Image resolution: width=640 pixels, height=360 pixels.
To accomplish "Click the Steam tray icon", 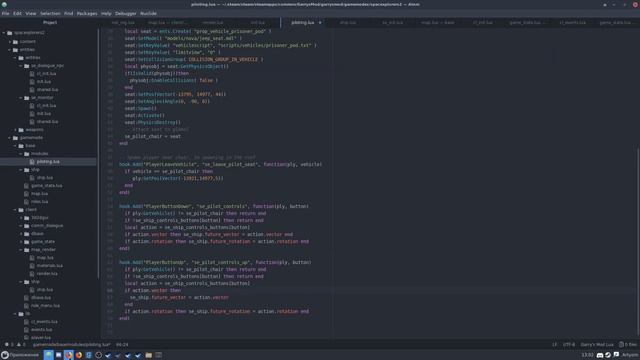I will coord(608,355).
